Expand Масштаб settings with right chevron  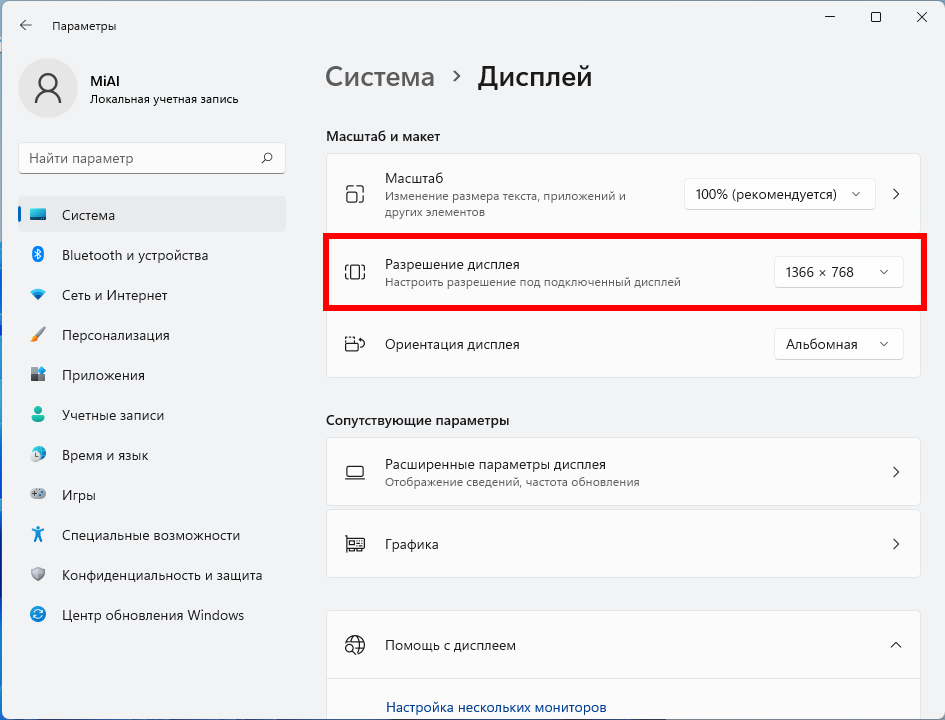(x=896, y=194)
